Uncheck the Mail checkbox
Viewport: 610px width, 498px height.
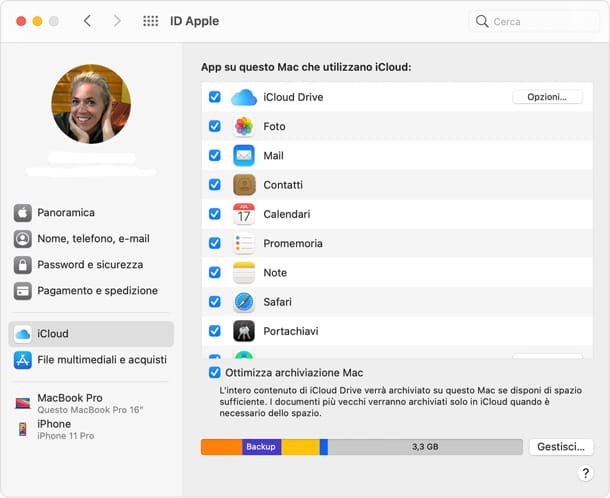pyautogui.click(x=215, y=155)
